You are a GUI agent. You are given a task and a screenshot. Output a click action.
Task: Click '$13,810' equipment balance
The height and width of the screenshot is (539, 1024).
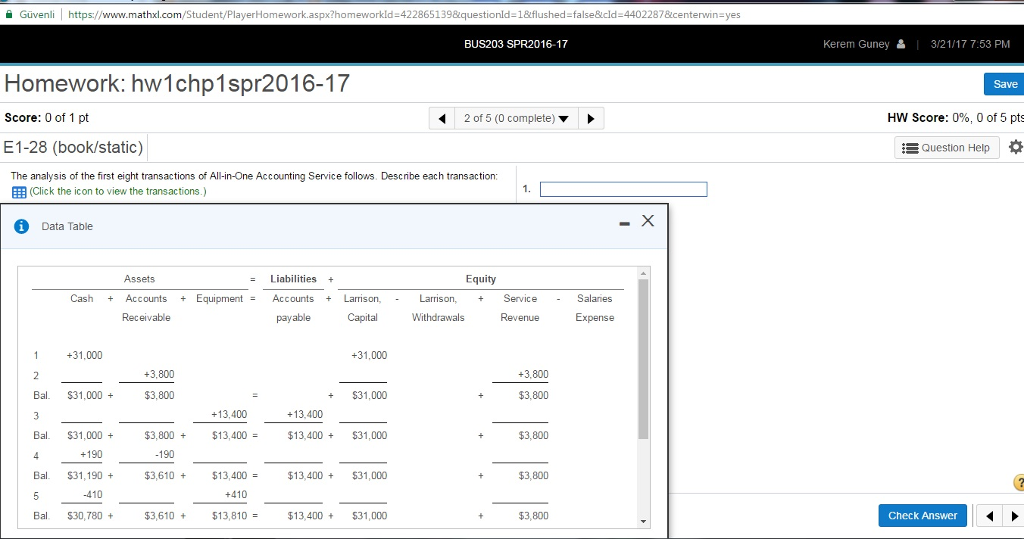(x=229, y=515)
